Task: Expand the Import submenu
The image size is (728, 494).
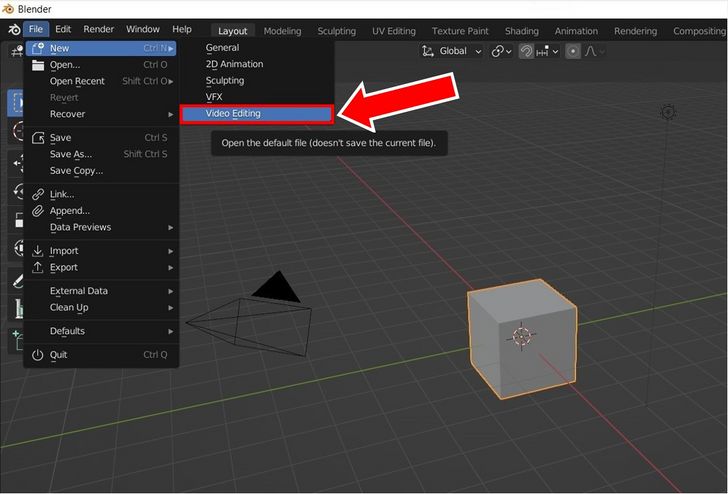Action: pos(101,251)
